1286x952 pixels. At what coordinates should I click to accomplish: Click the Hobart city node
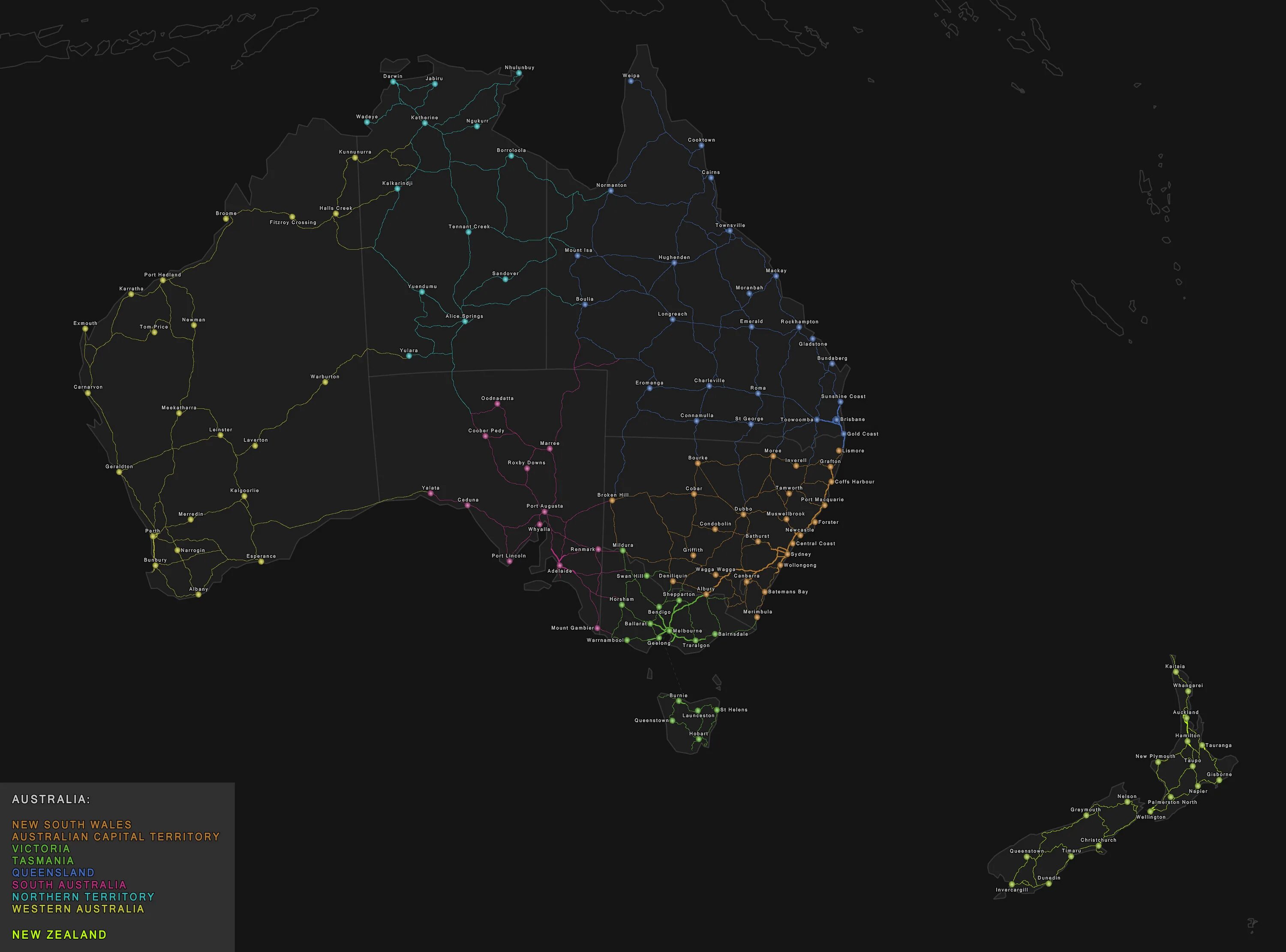698,739
